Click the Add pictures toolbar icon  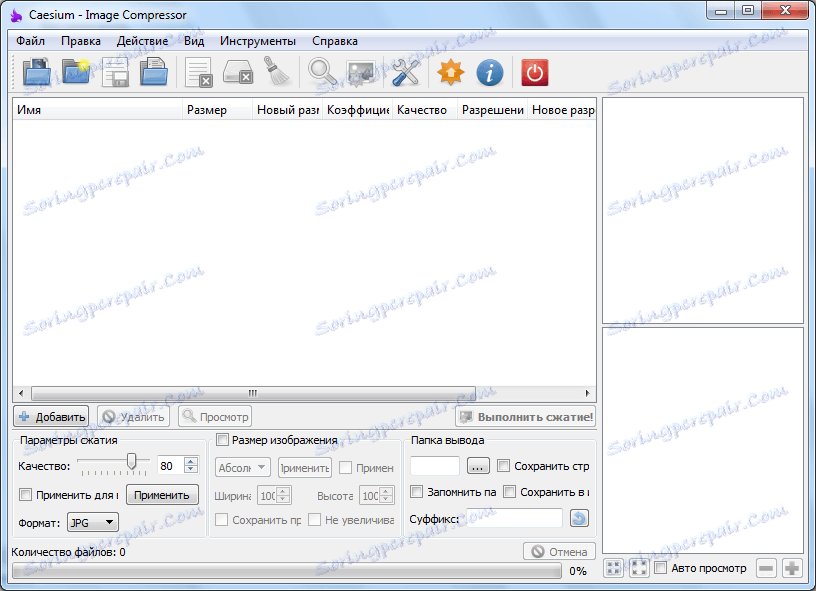pyautogui.click(x=36, y=72)
